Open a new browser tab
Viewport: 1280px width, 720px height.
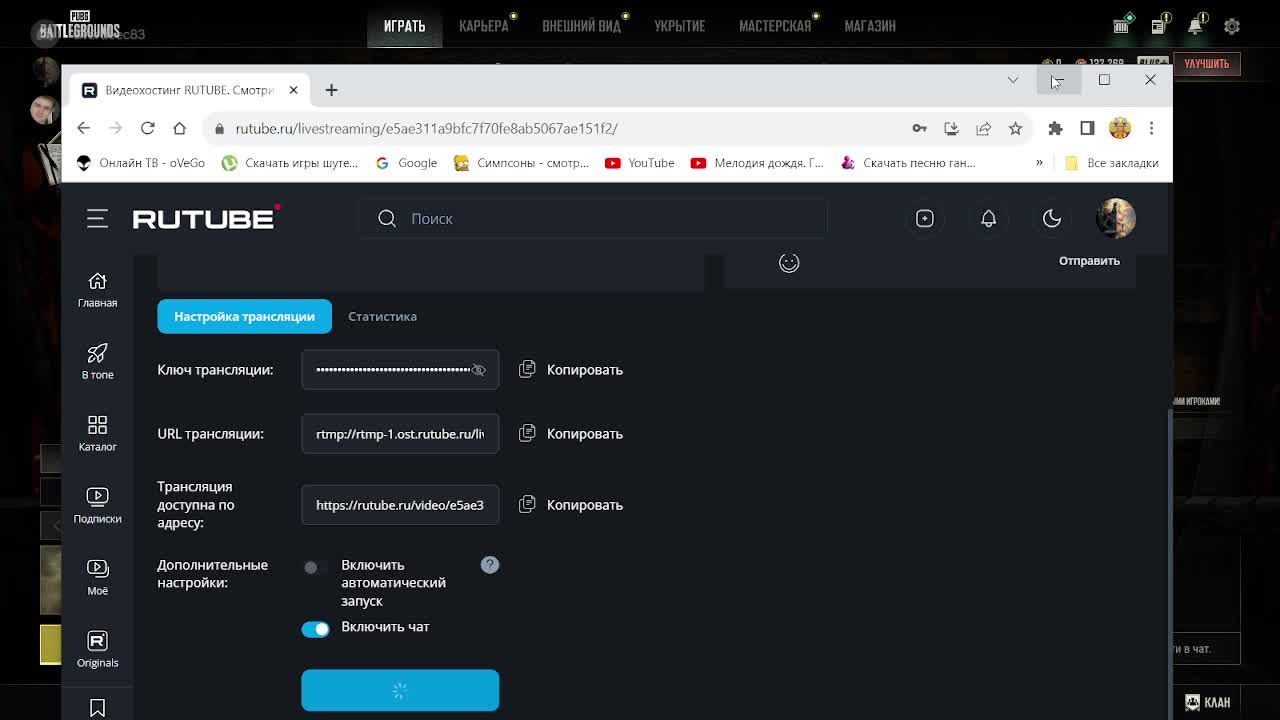pos(331,90)
